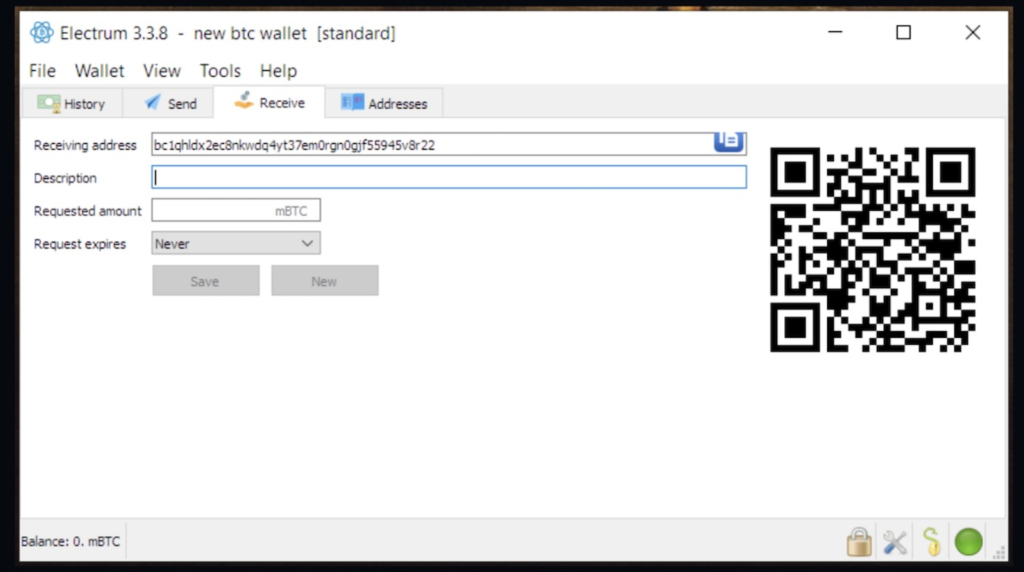Click the seed icon in status bar
This screenshot has width=1024, height=572.
[932, 542]
